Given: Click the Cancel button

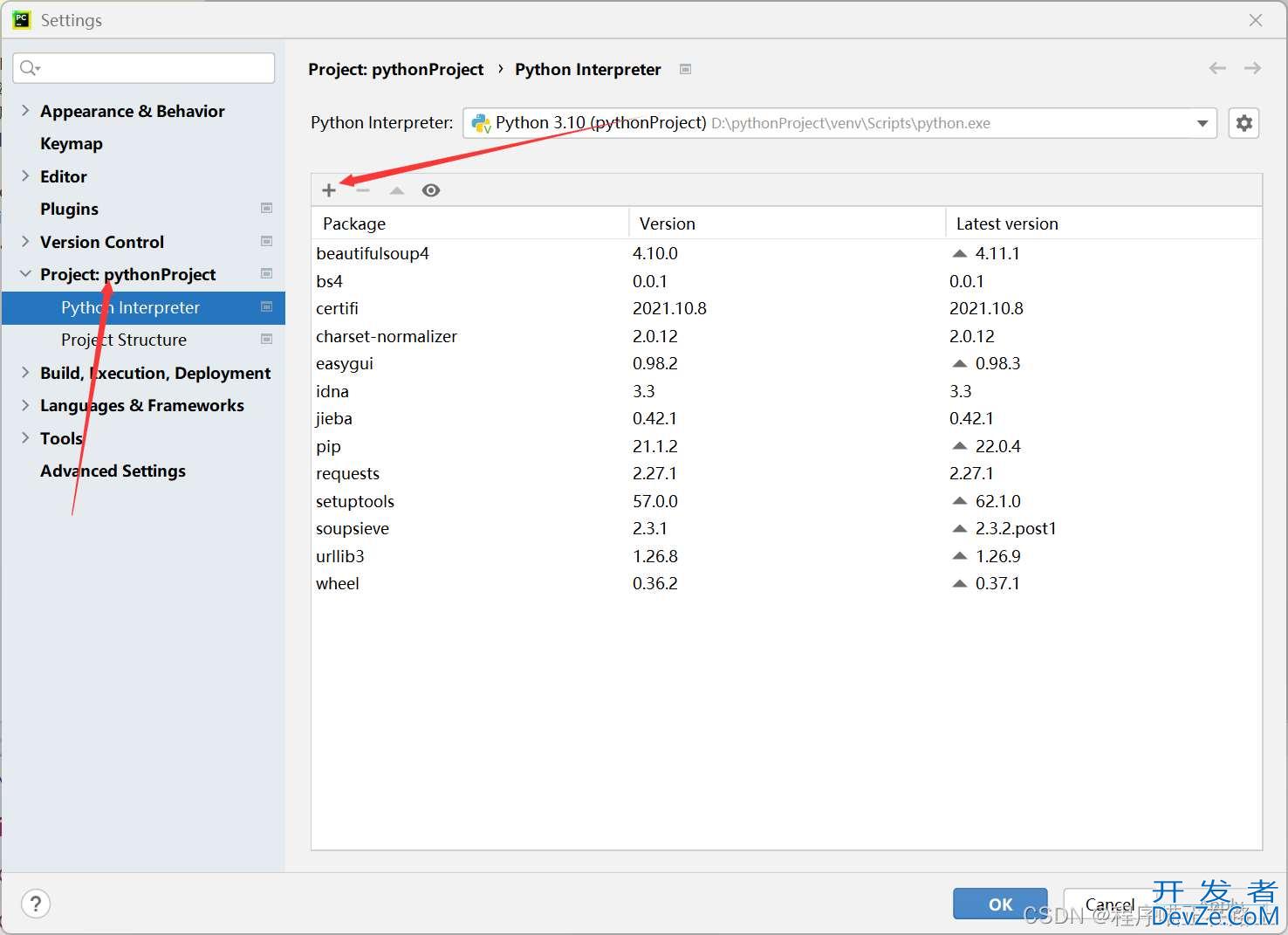Looking at the screenshot, I should [x=1110, y=904].
